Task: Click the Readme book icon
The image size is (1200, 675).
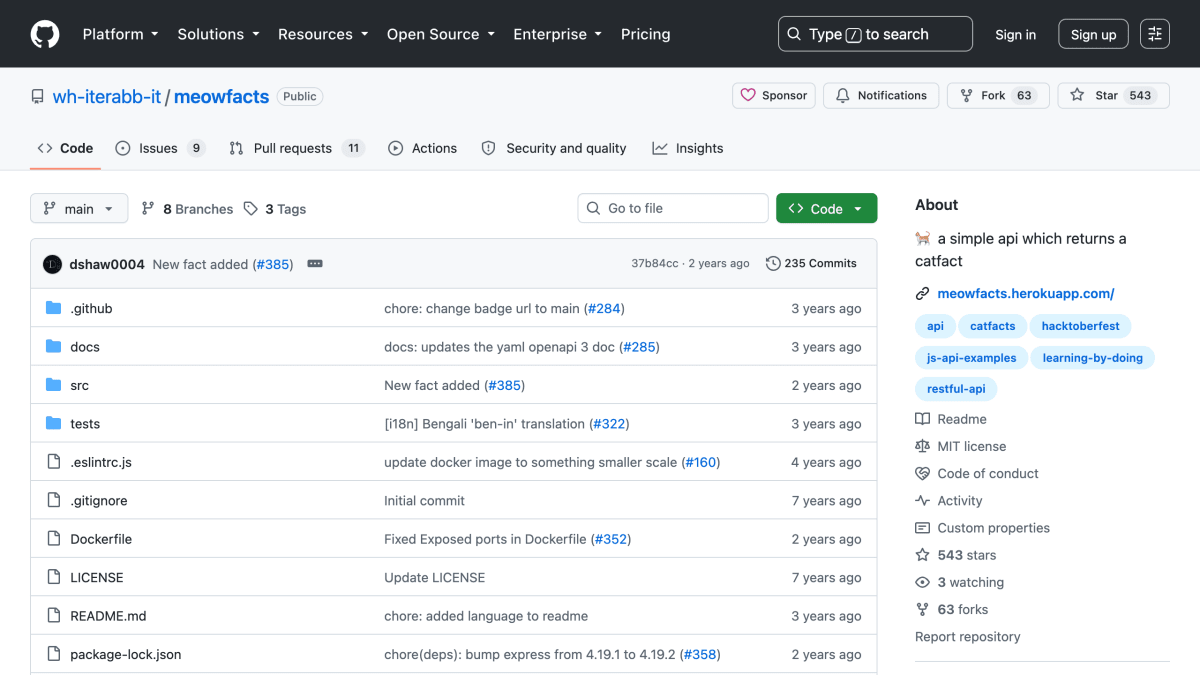Action: click(x=922, y=419)
